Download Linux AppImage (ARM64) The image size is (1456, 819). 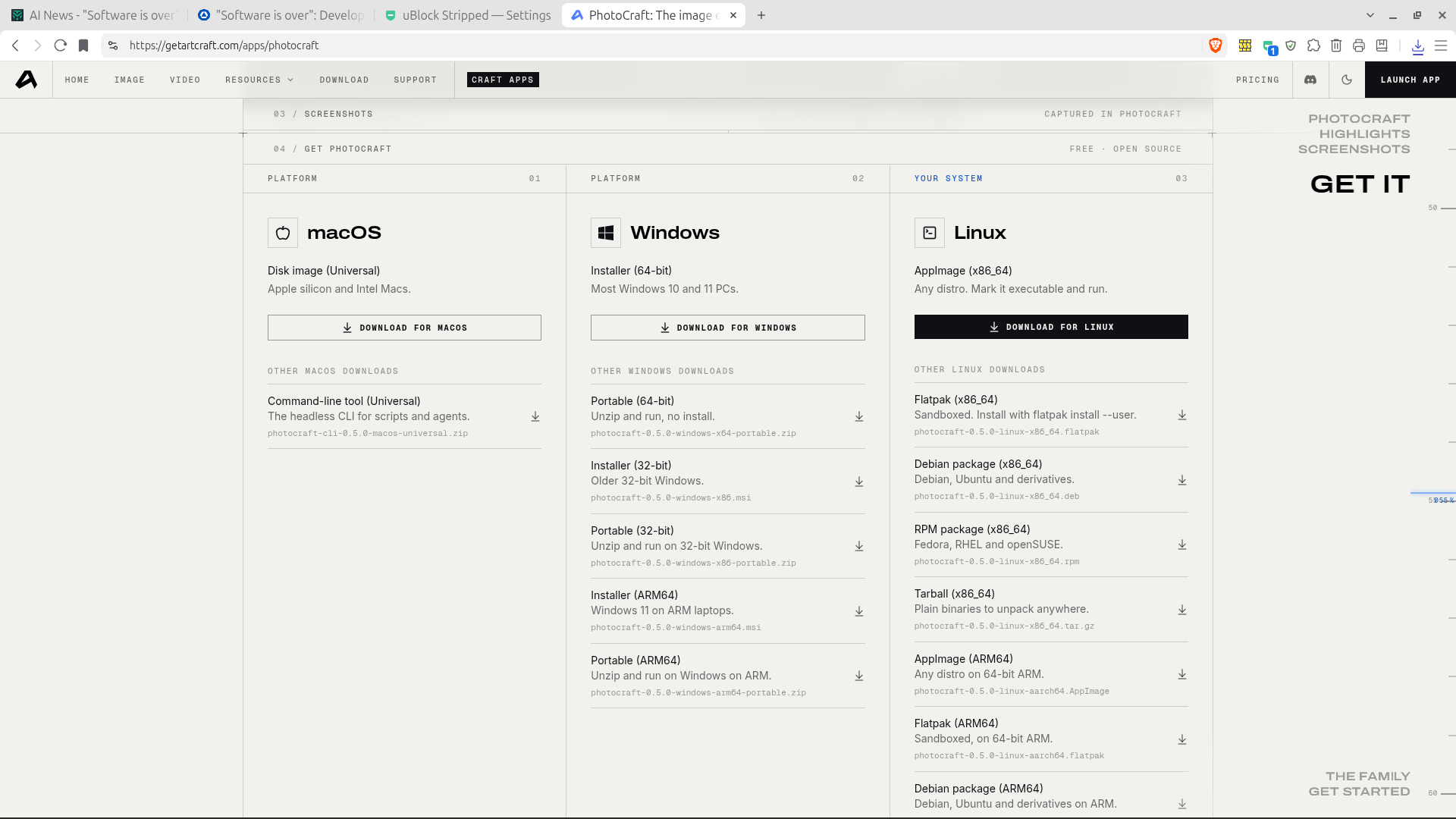point(1182,675)
